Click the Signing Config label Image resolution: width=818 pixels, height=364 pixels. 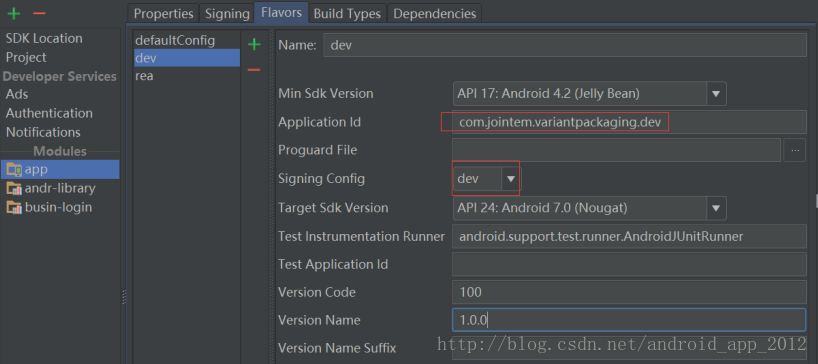click(x=321, y=179)
